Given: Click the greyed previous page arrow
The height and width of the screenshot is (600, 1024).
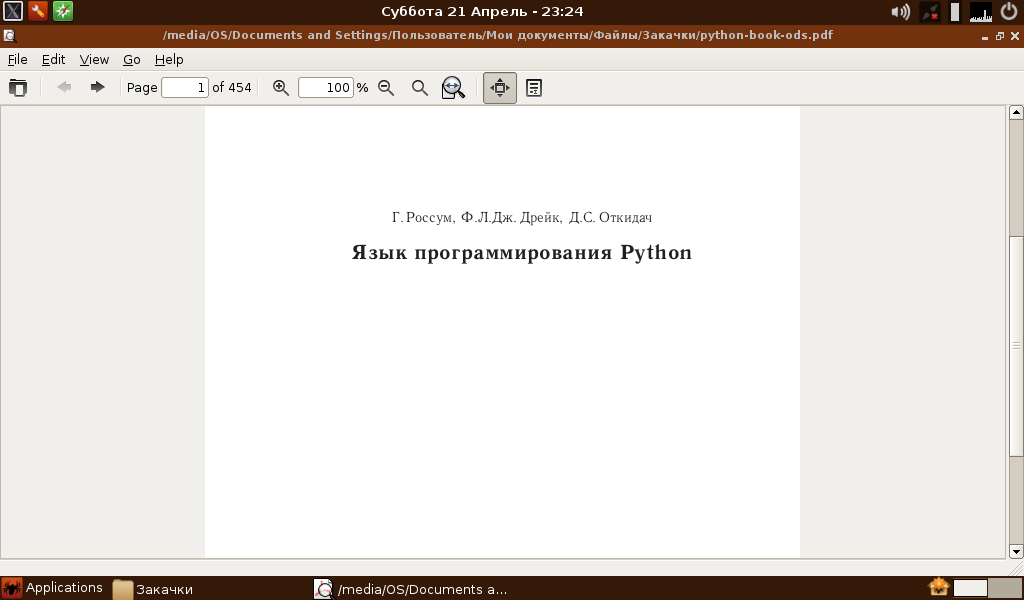Looking at the screenshot, I should coord(64,87).
